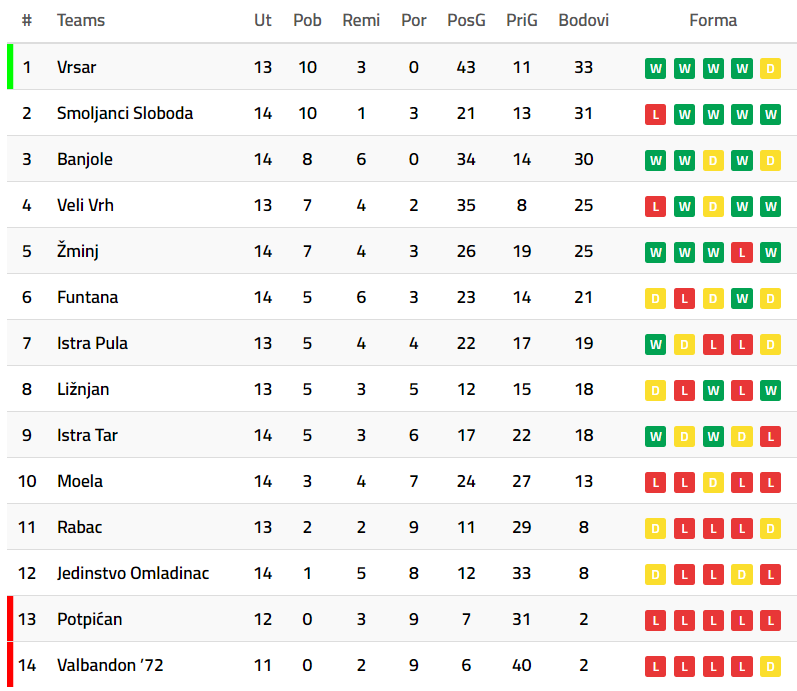The height and width of the screenshot is (691, 797).
Task: Sort table by Bodovi column header
Action: [583, 20]
